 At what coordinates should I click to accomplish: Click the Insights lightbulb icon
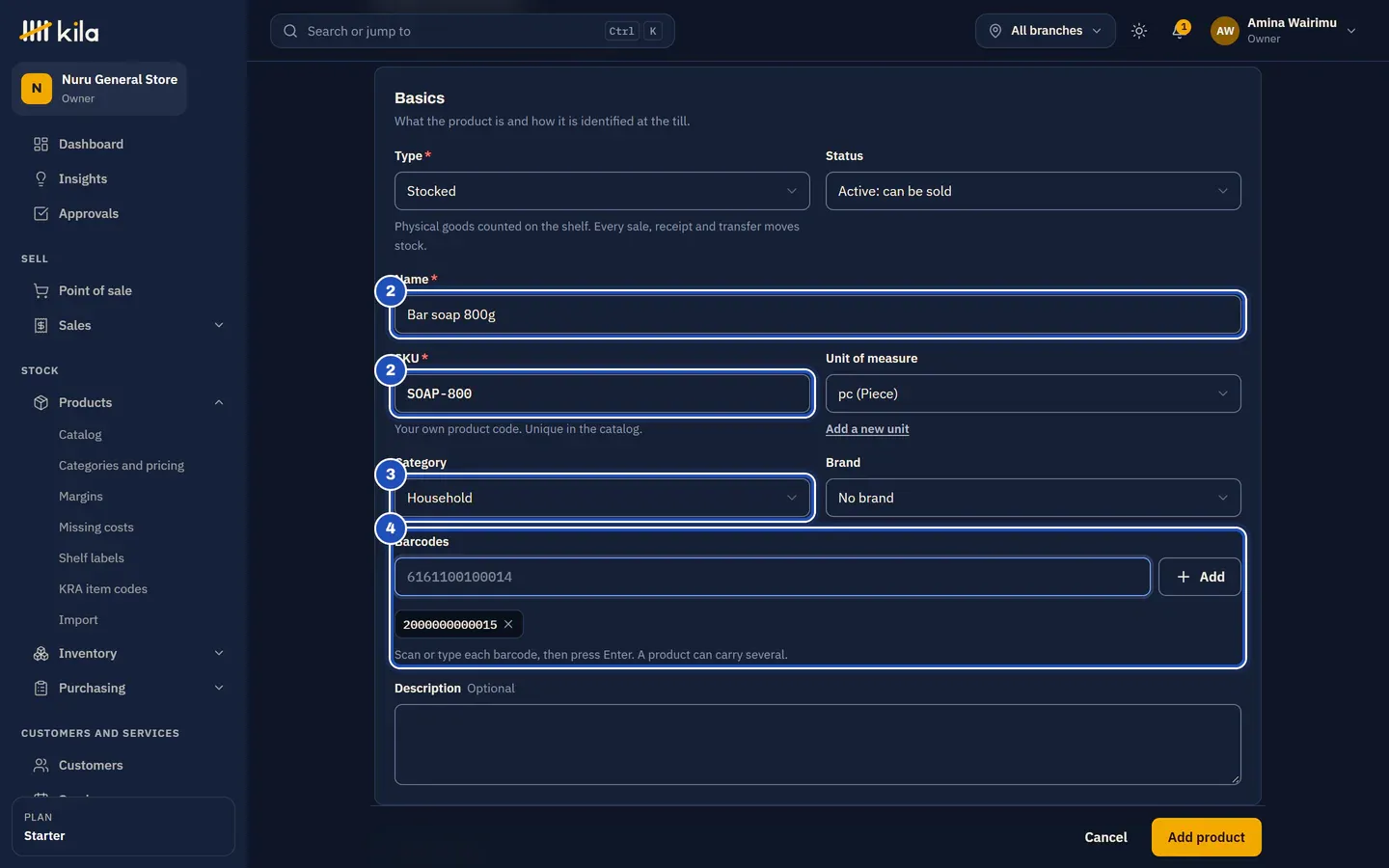click(x=41, y=179)
